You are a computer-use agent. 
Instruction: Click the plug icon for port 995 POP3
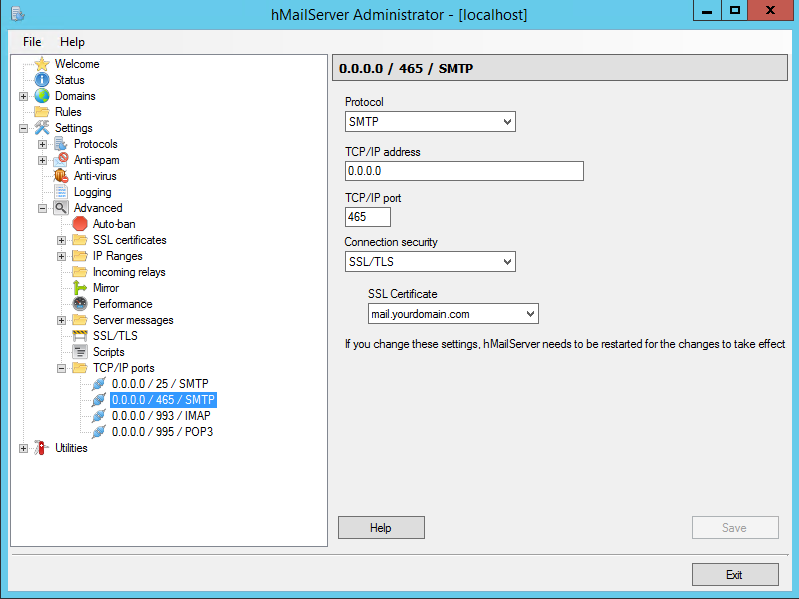coord(99,432)
